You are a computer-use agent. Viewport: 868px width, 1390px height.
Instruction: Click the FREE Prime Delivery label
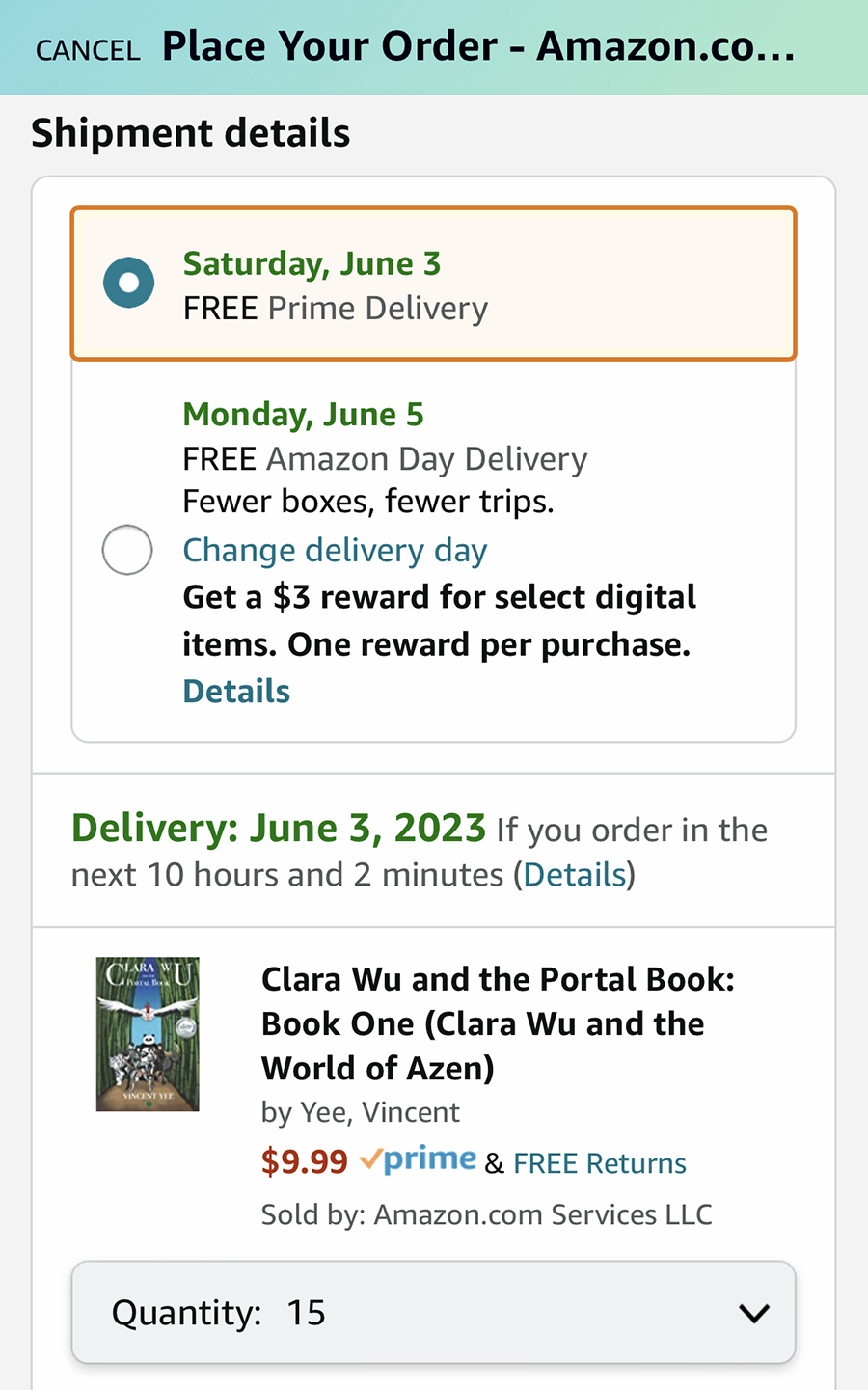point(335,308)
